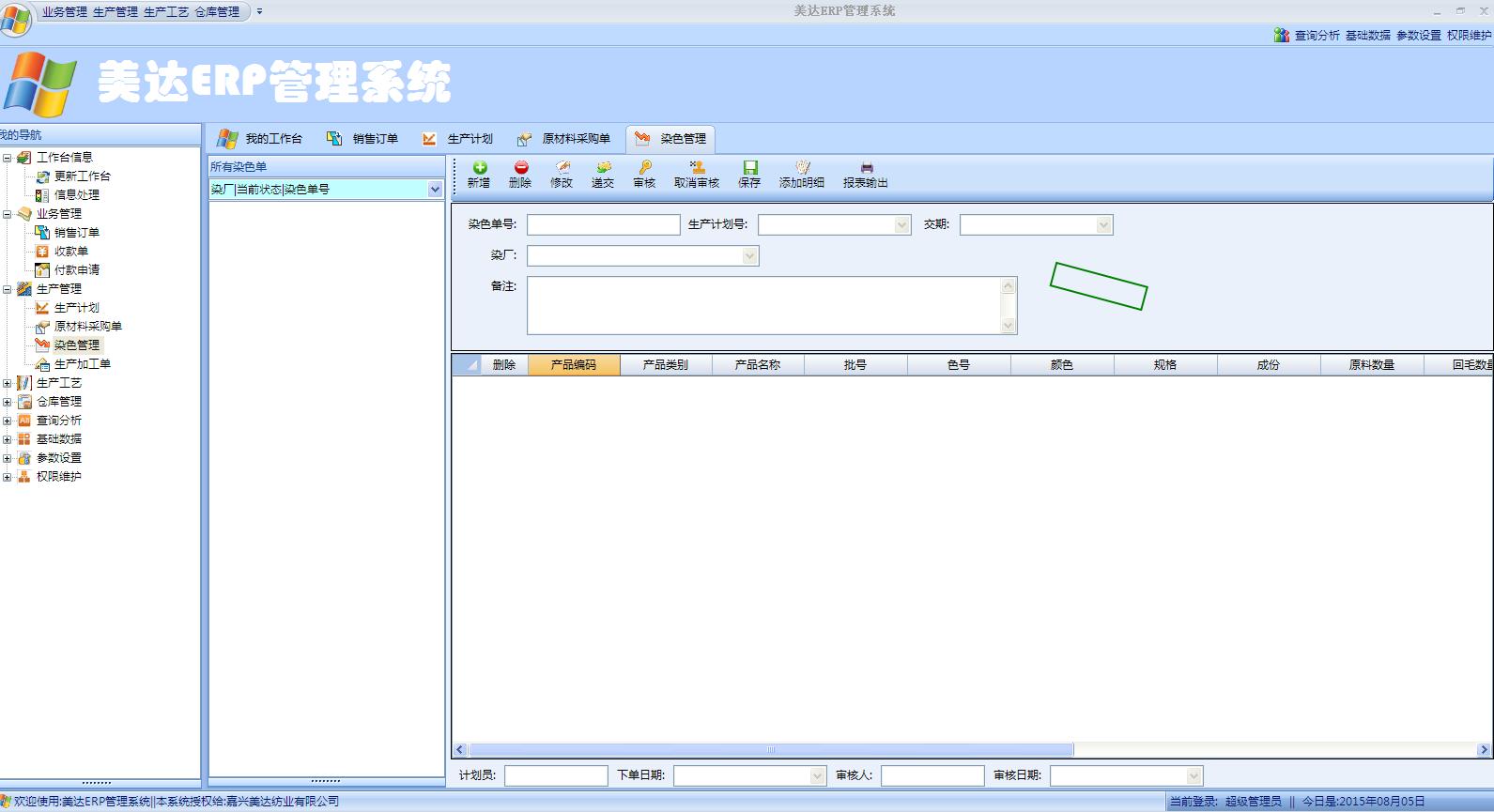Expand the 生产工艺 tree node
The height and width of the screenshot is (812, 1494).
(8, 383)
